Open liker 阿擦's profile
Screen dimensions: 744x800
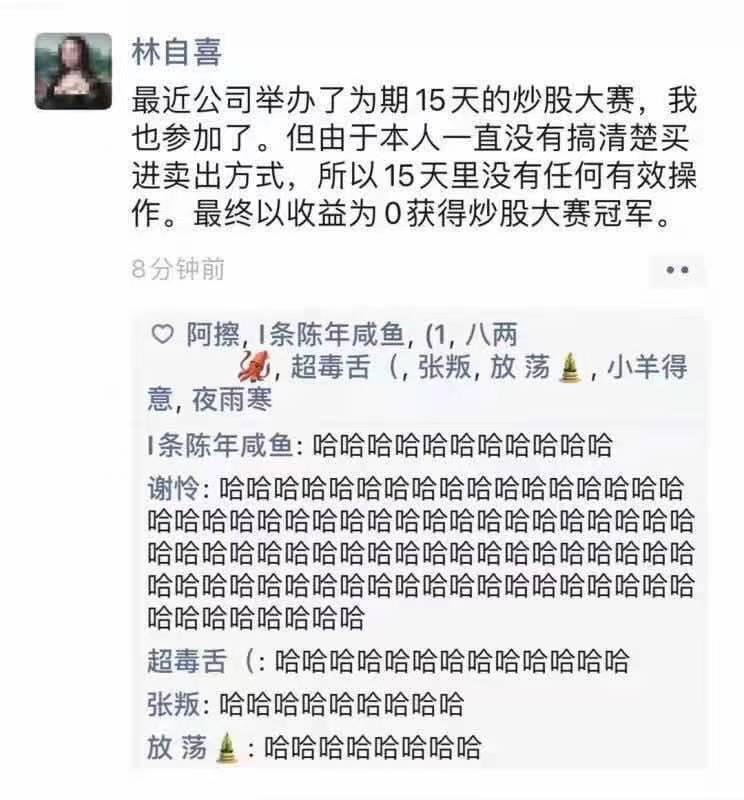coord(213,335)
